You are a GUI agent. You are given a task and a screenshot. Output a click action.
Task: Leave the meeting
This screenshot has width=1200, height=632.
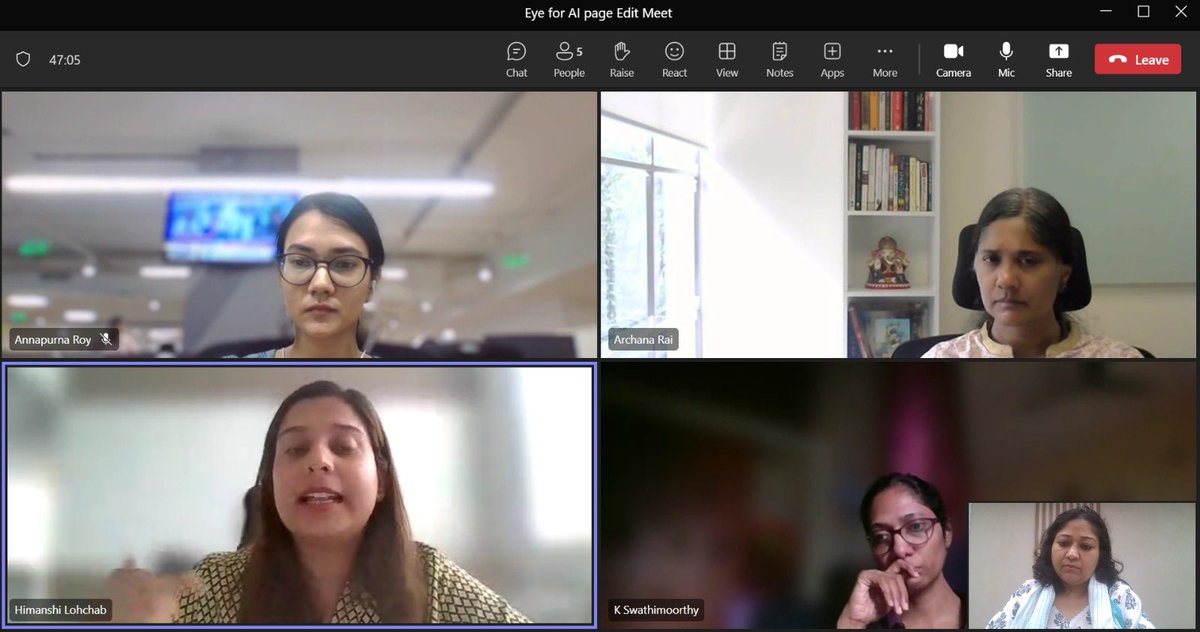point(1138,59)
